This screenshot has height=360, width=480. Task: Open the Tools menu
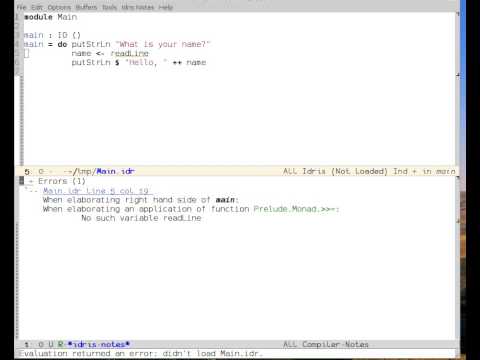[109, 7]
